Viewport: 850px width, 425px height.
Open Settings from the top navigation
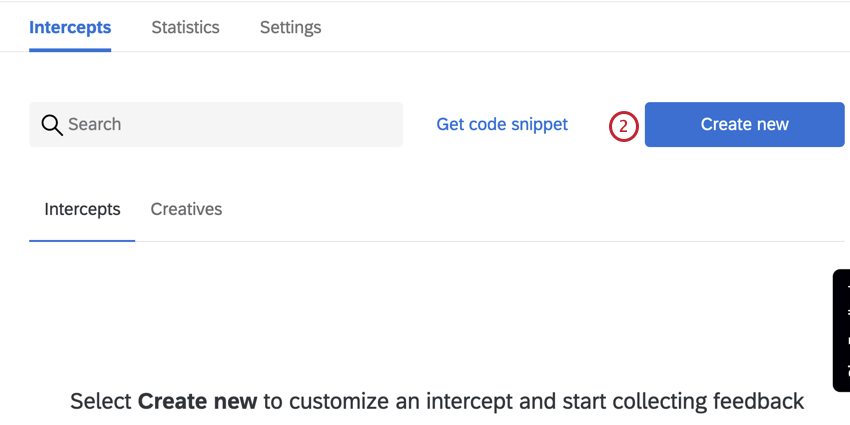click(x=291, y=27)
